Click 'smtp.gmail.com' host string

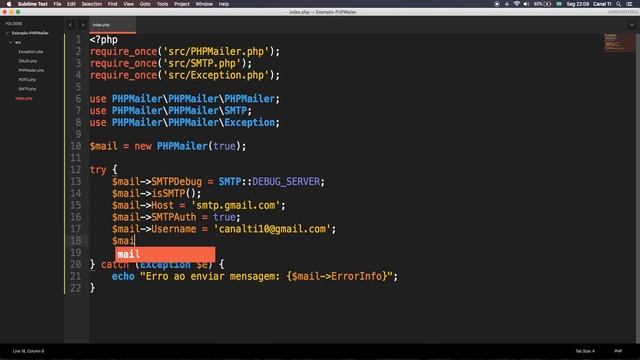click(x=236, y=205)
